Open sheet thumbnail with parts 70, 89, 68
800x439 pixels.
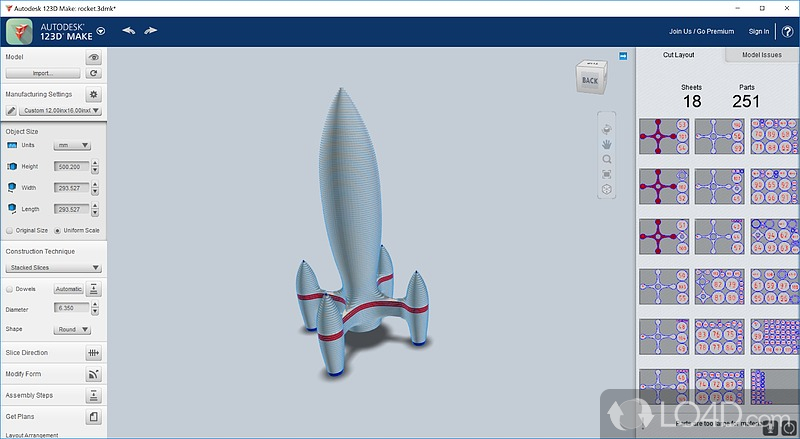click(773, 136)
